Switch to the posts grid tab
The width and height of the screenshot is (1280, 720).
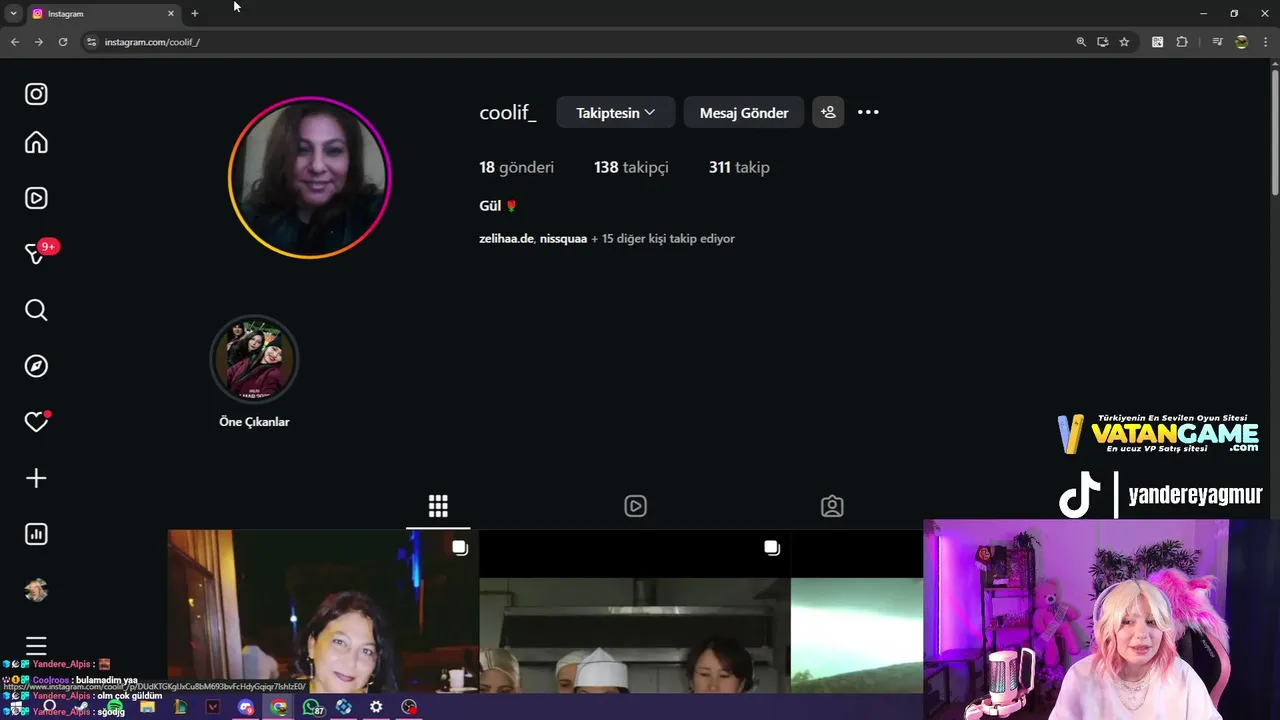pyautogui.click(x=438, y=506)
